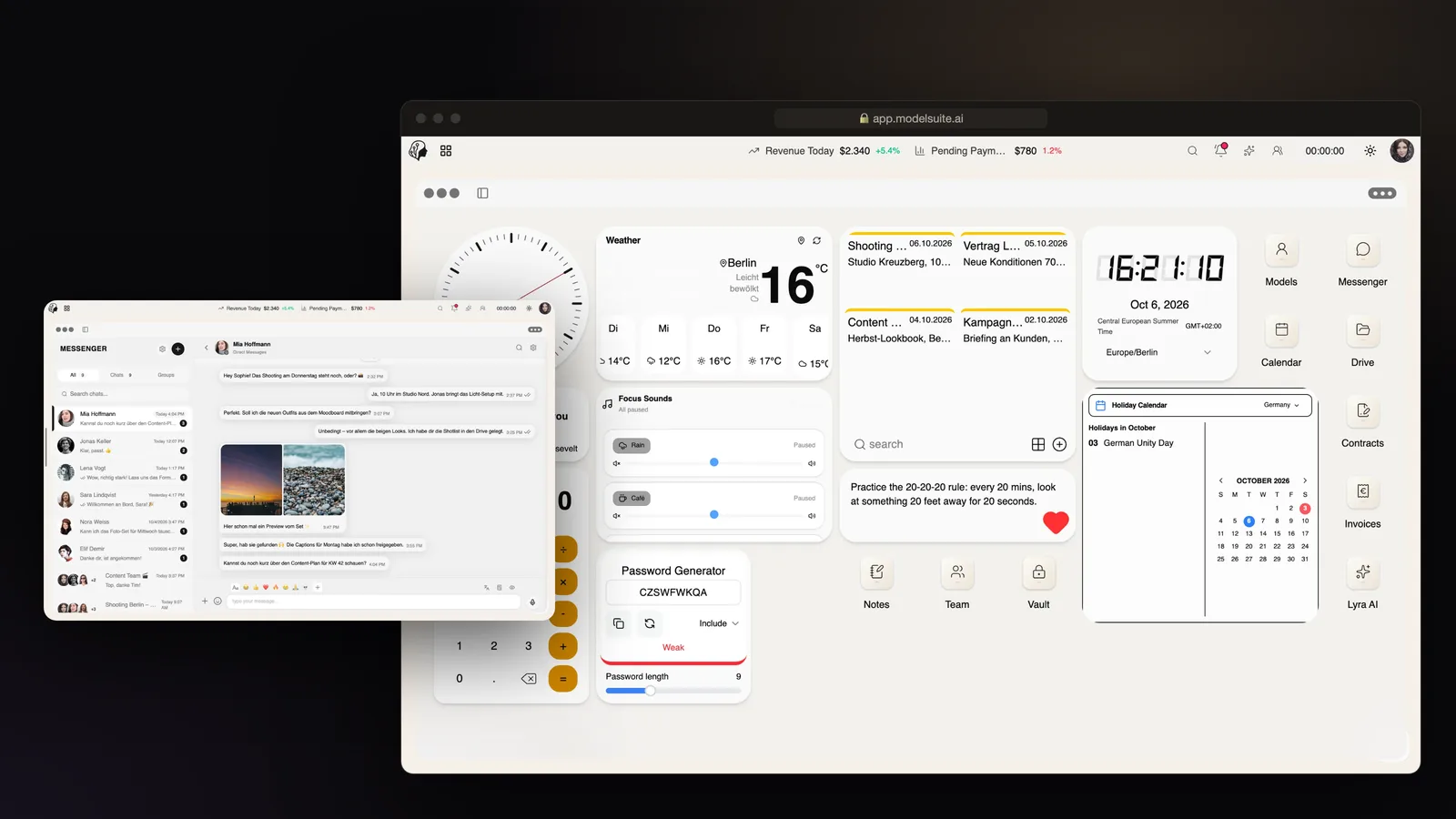
Task: Adjust the Password length slider
Action: click(x=673, y=691)
